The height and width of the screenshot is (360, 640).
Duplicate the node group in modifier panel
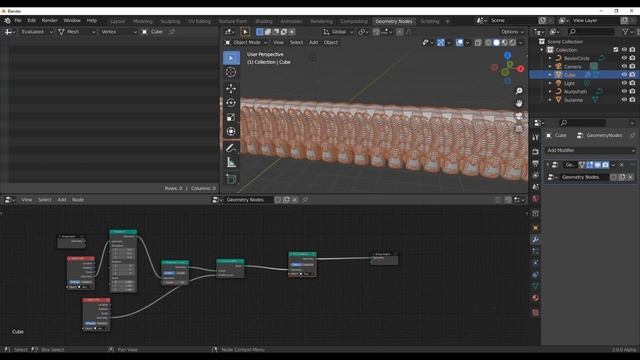622,177
